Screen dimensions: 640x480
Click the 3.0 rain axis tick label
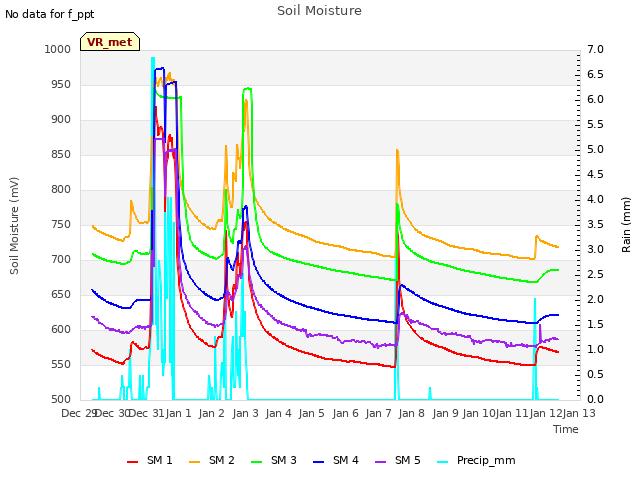(595, 249)
